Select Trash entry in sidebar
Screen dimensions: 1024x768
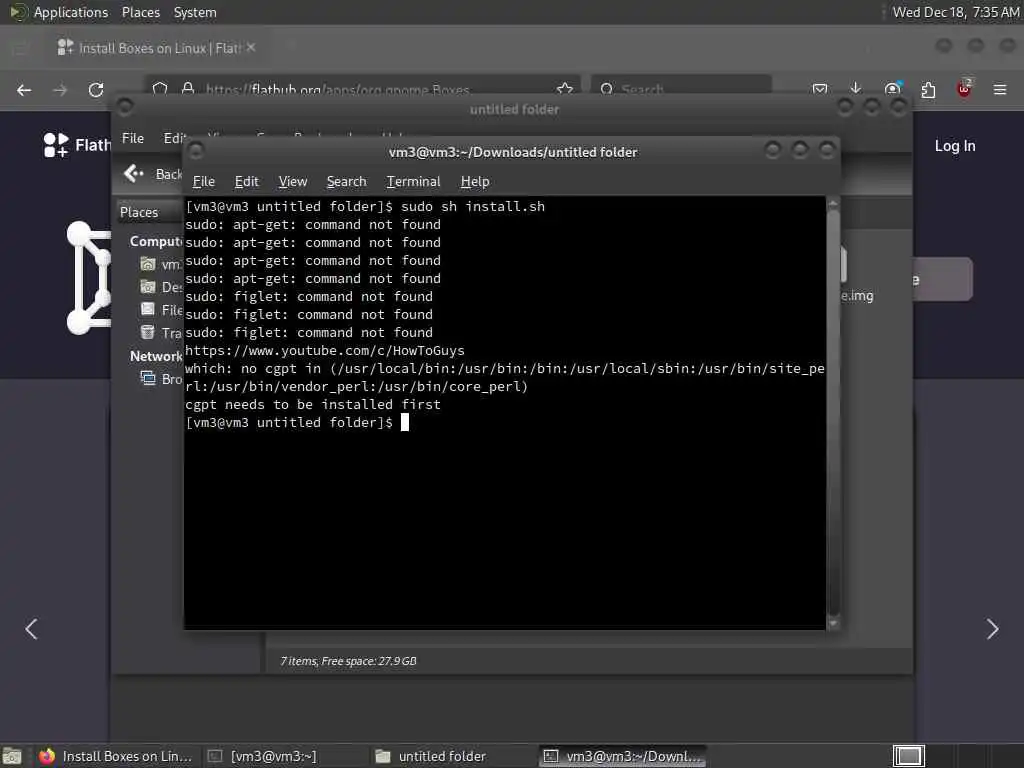161,333
